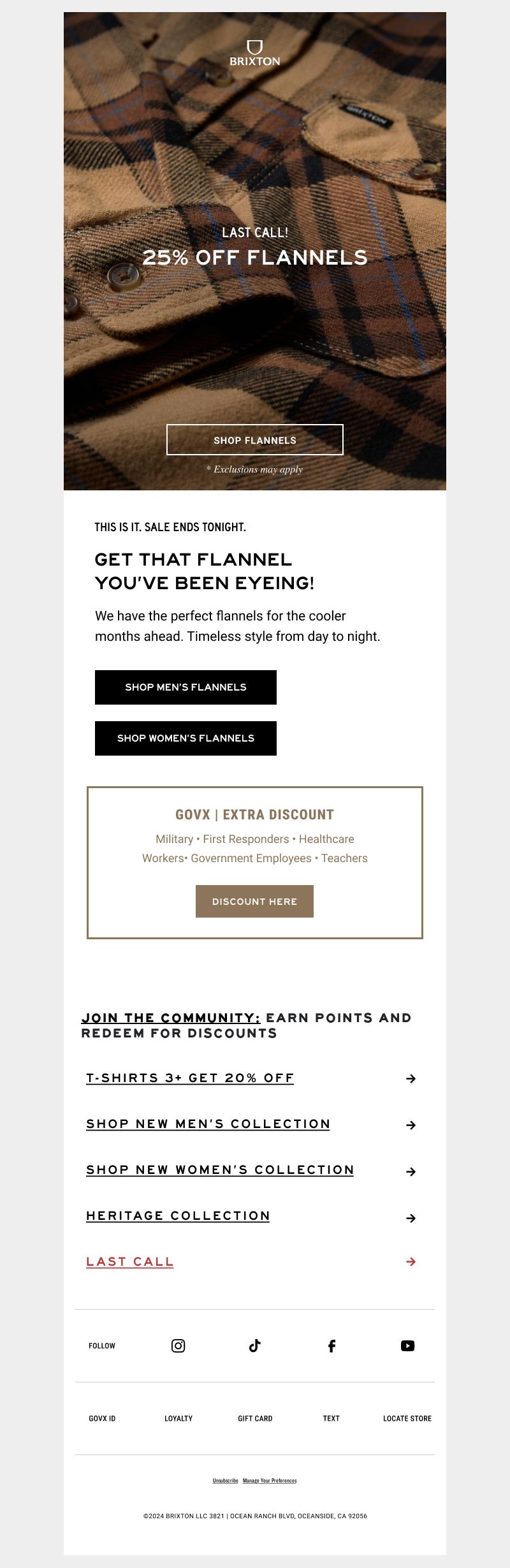Select Locate Store footer item
Screen dimensions: 510x1568
pyautogui.click(x=407, y=1418)
